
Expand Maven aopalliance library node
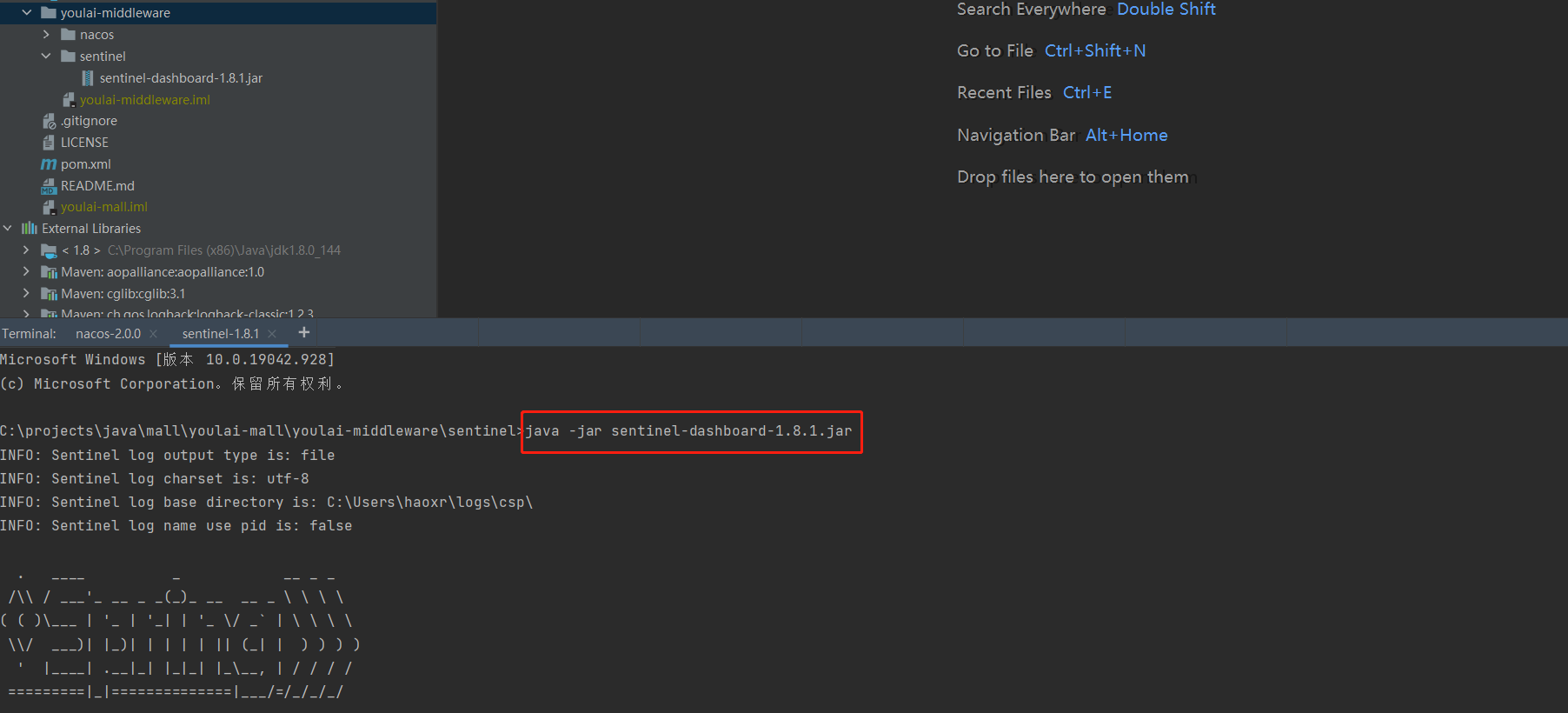pyautogui.click(x=26, y=272)
